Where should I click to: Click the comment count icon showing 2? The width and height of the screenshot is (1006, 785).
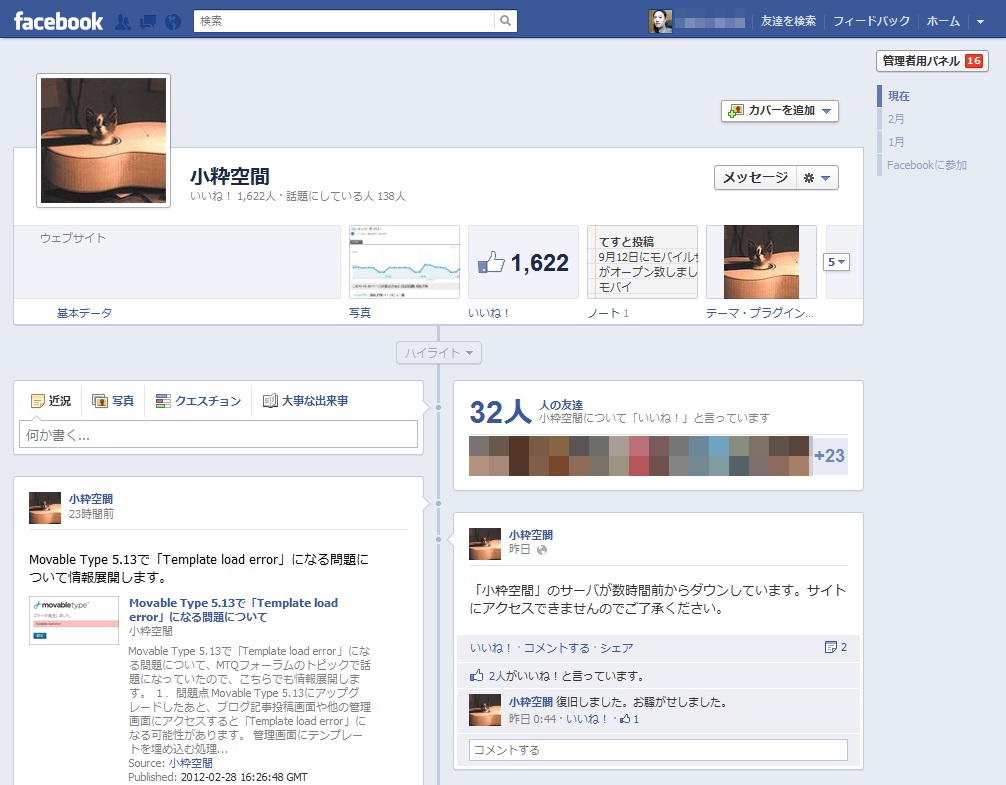pos(835,647)
